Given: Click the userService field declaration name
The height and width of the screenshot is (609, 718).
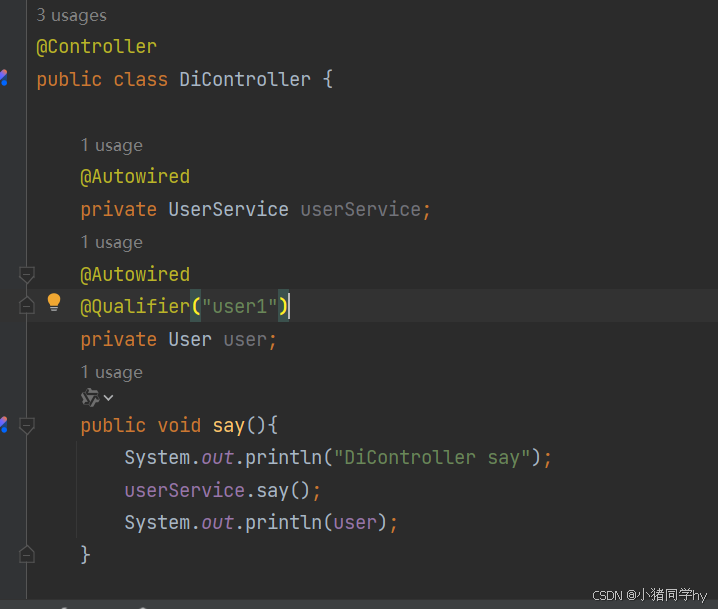Looking at the screenshot, I should 361,210.
